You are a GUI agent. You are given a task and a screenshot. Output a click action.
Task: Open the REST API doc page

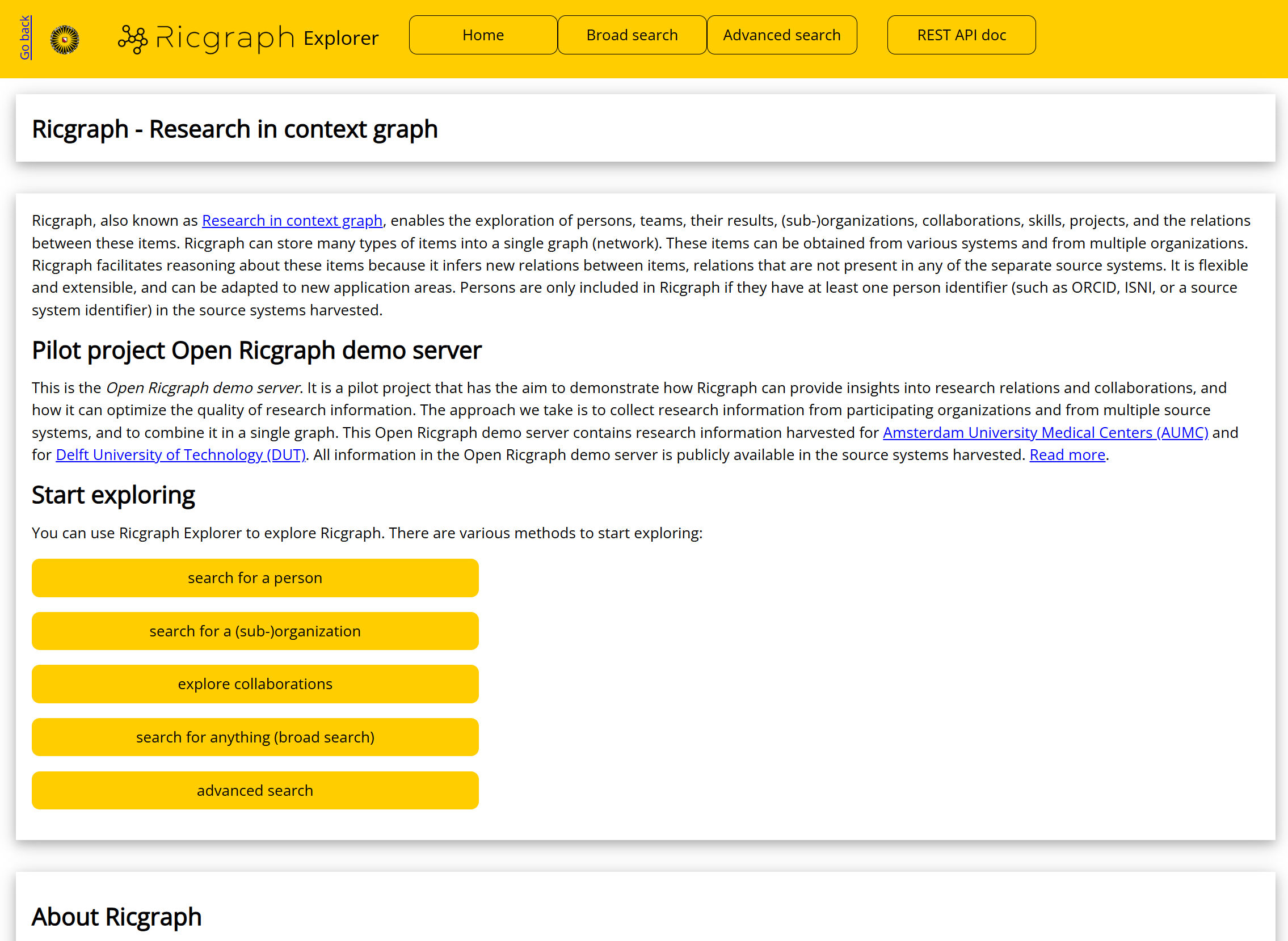[961, 35]
